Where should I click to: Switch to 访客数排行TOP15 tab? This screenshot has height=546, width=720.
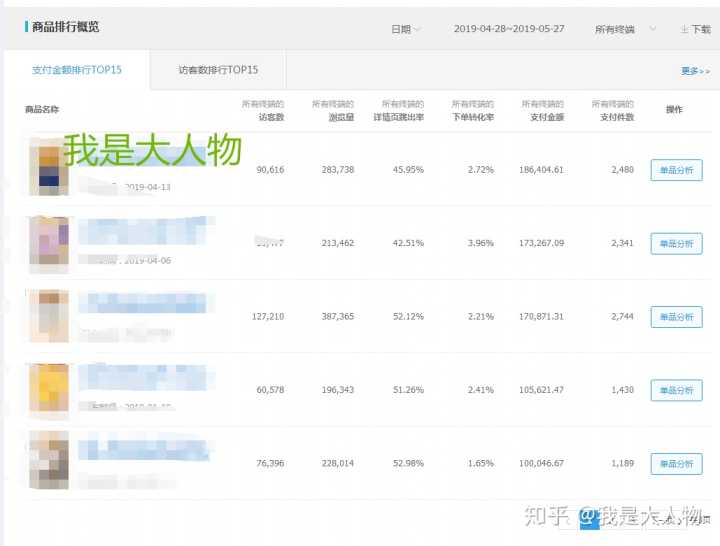point(218,70)
